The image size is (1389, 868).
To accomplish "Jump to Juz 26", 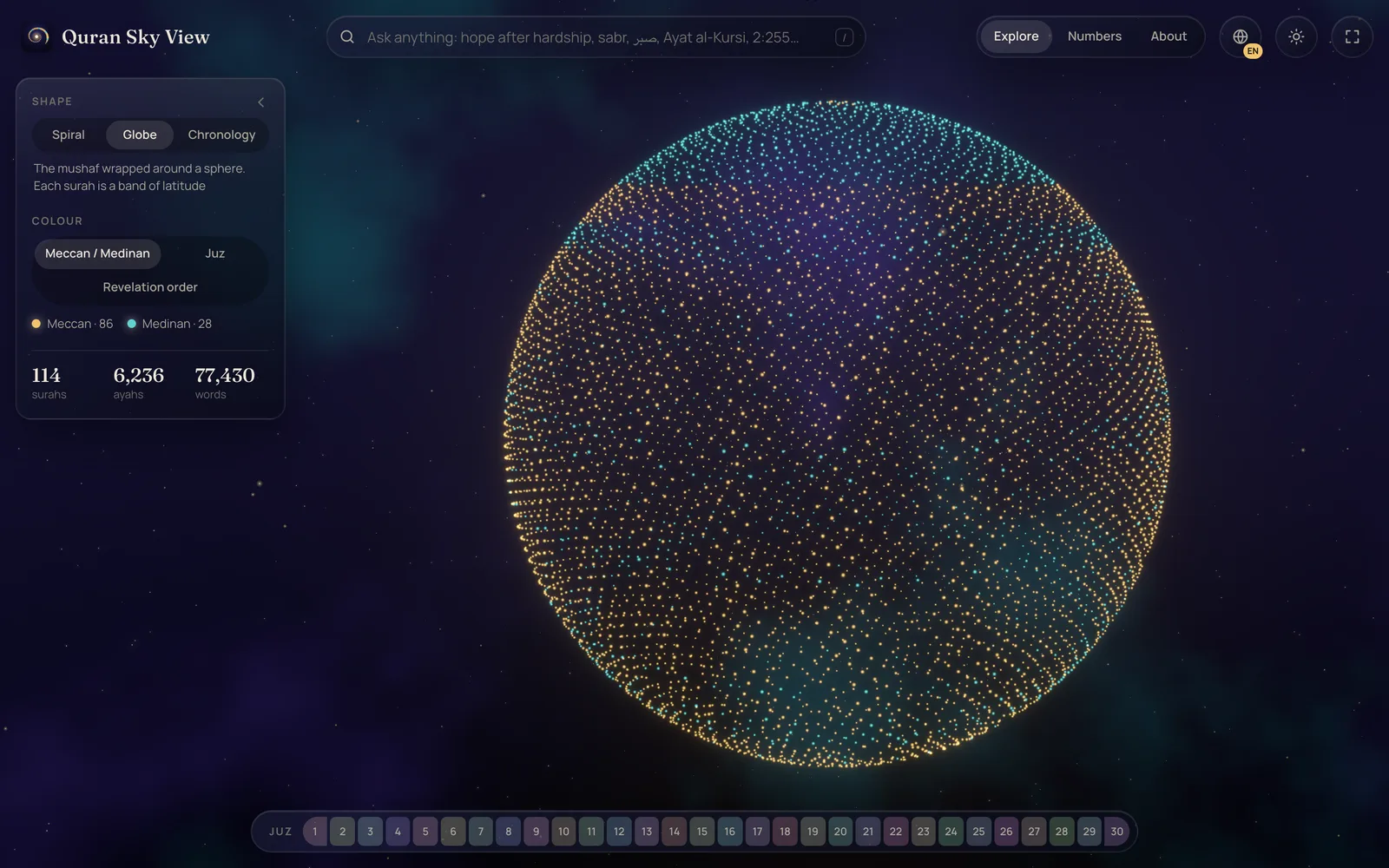I will click(1006, 832).
